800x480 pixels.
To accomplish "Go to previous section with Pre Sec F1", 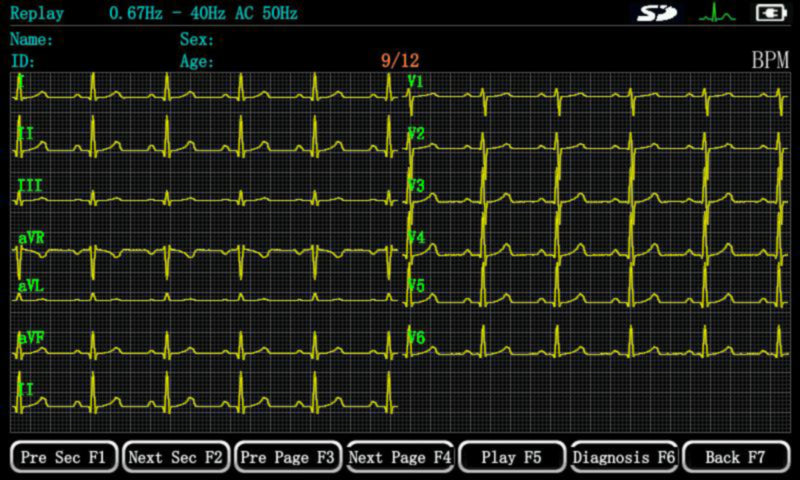I will [64, 457].
